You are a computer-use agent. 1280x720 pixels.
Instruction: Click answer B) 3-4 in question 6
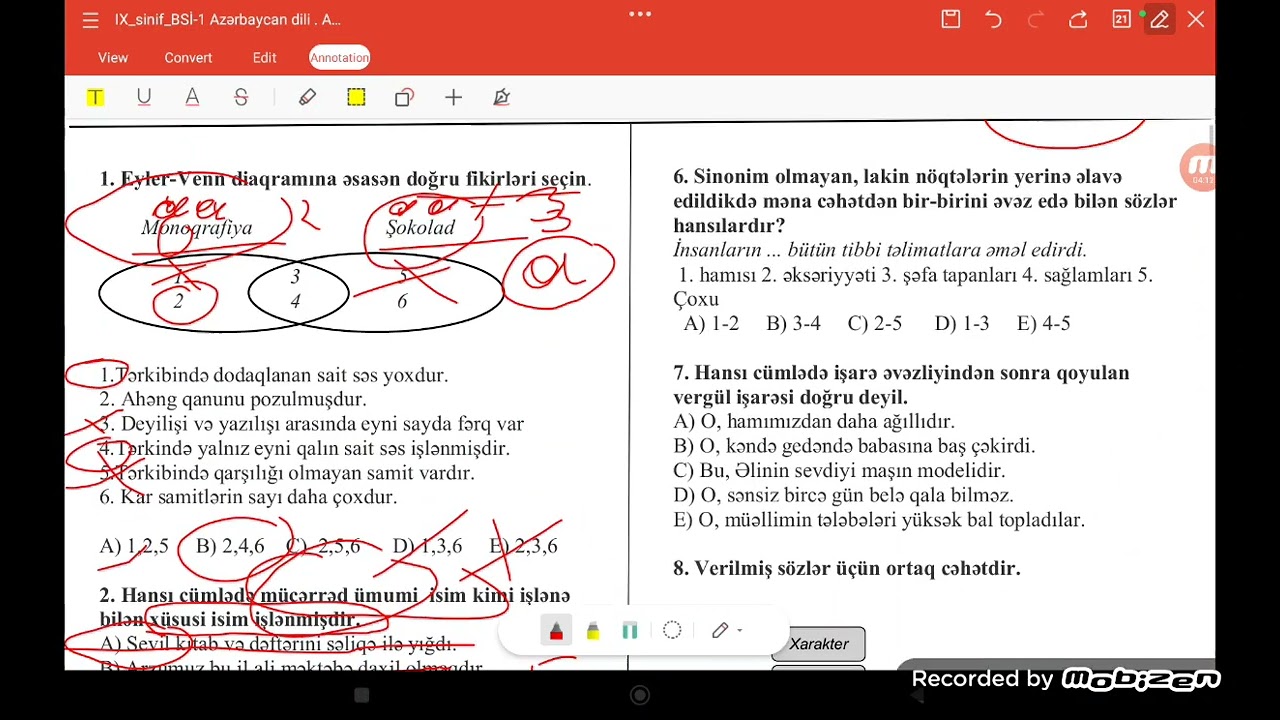pyautogui.click(x=793, y=324)
